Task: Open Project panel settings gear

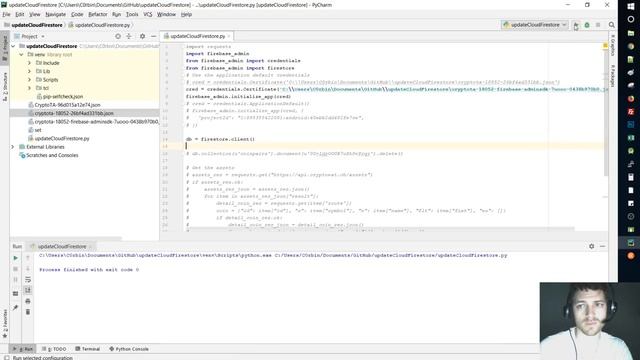Action: (x=142, y=36)
